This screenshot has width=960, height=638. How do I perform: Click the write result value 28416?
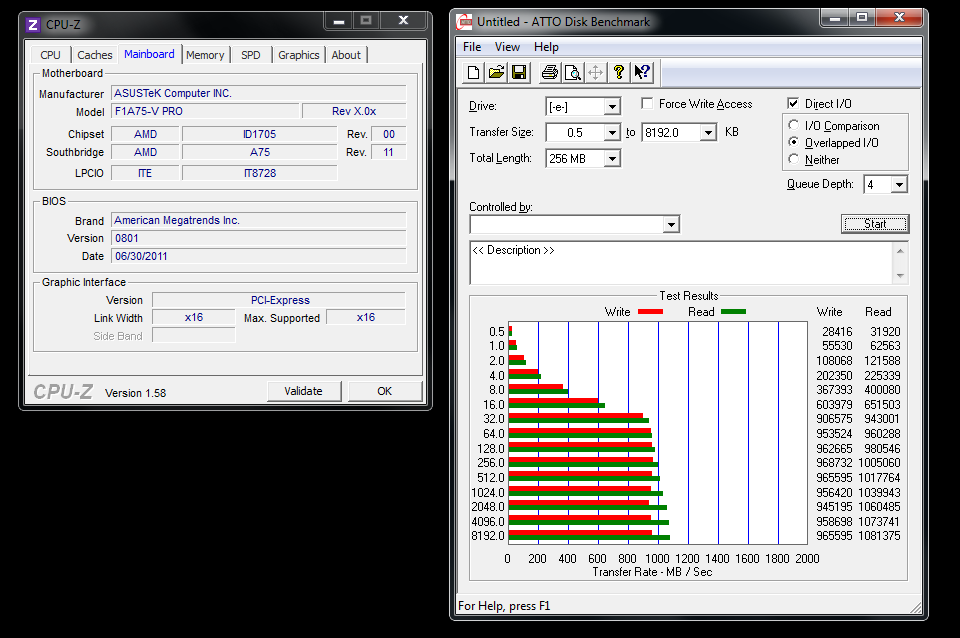[837, 331]
